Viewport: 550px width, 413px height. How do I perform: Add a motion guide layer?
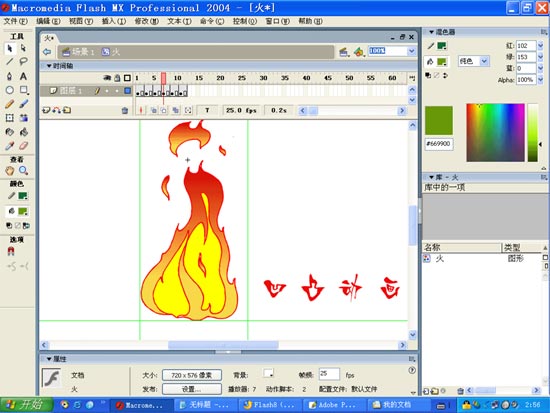(56, 110)
